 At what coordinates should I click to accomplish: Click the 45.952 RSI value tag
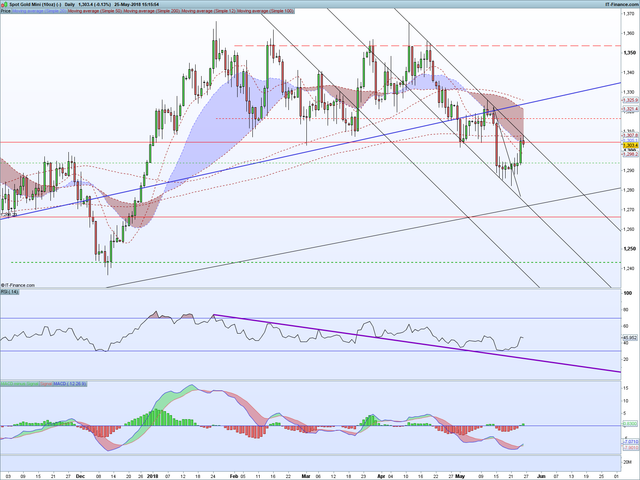(x=631, y=338)
